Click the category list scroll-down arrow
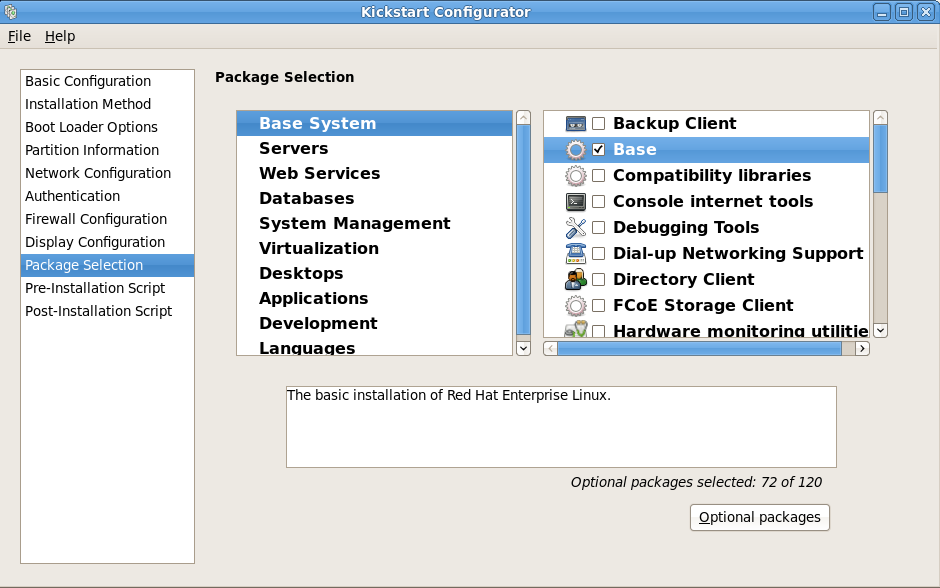The width and height of the screenshot is (940, 588). click(x=523, y=348)
